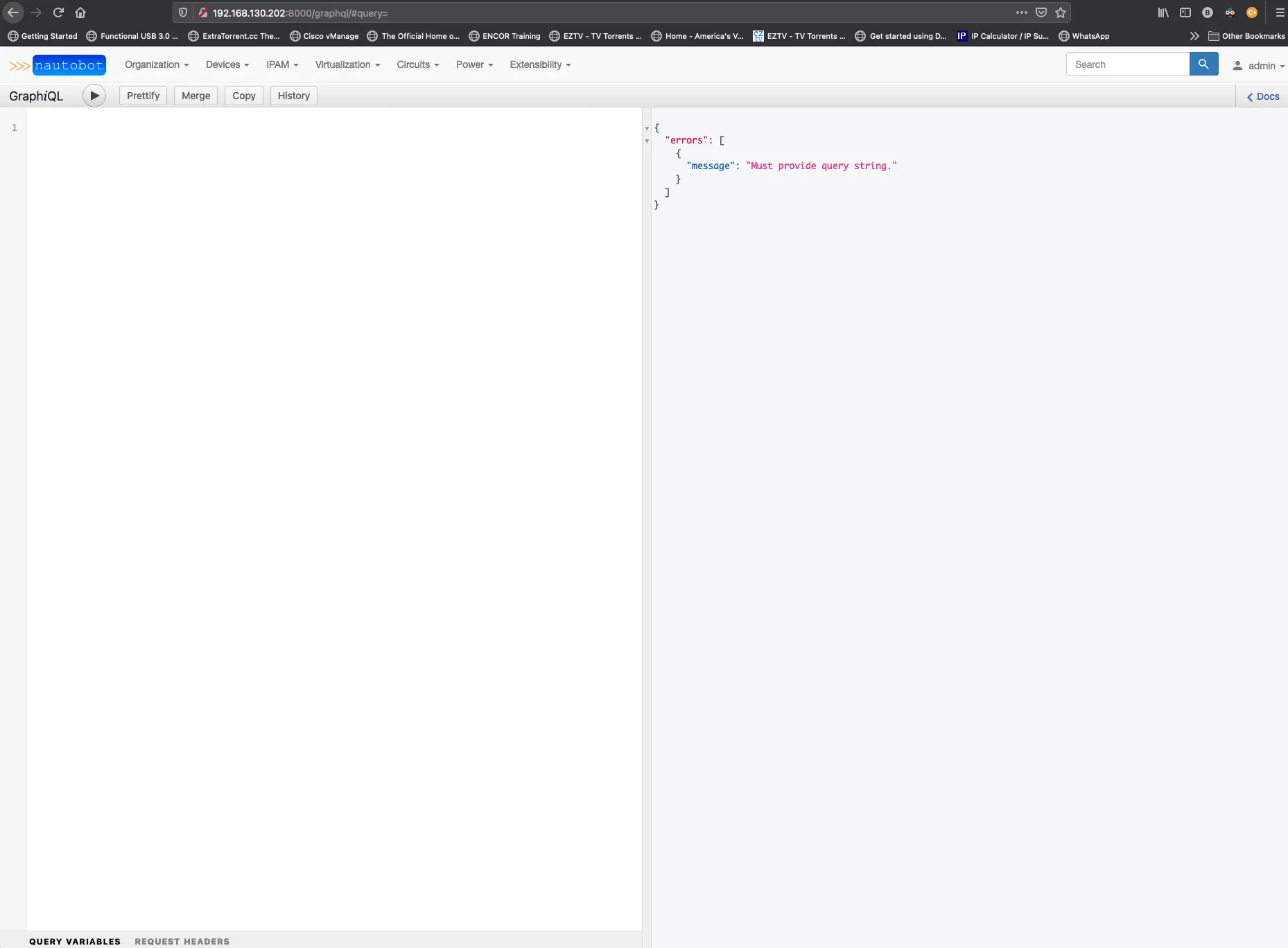Viewport: 1288px width, 948px height.
Task: Open the admin user dropdown
Action: (x=1258, y=66)
